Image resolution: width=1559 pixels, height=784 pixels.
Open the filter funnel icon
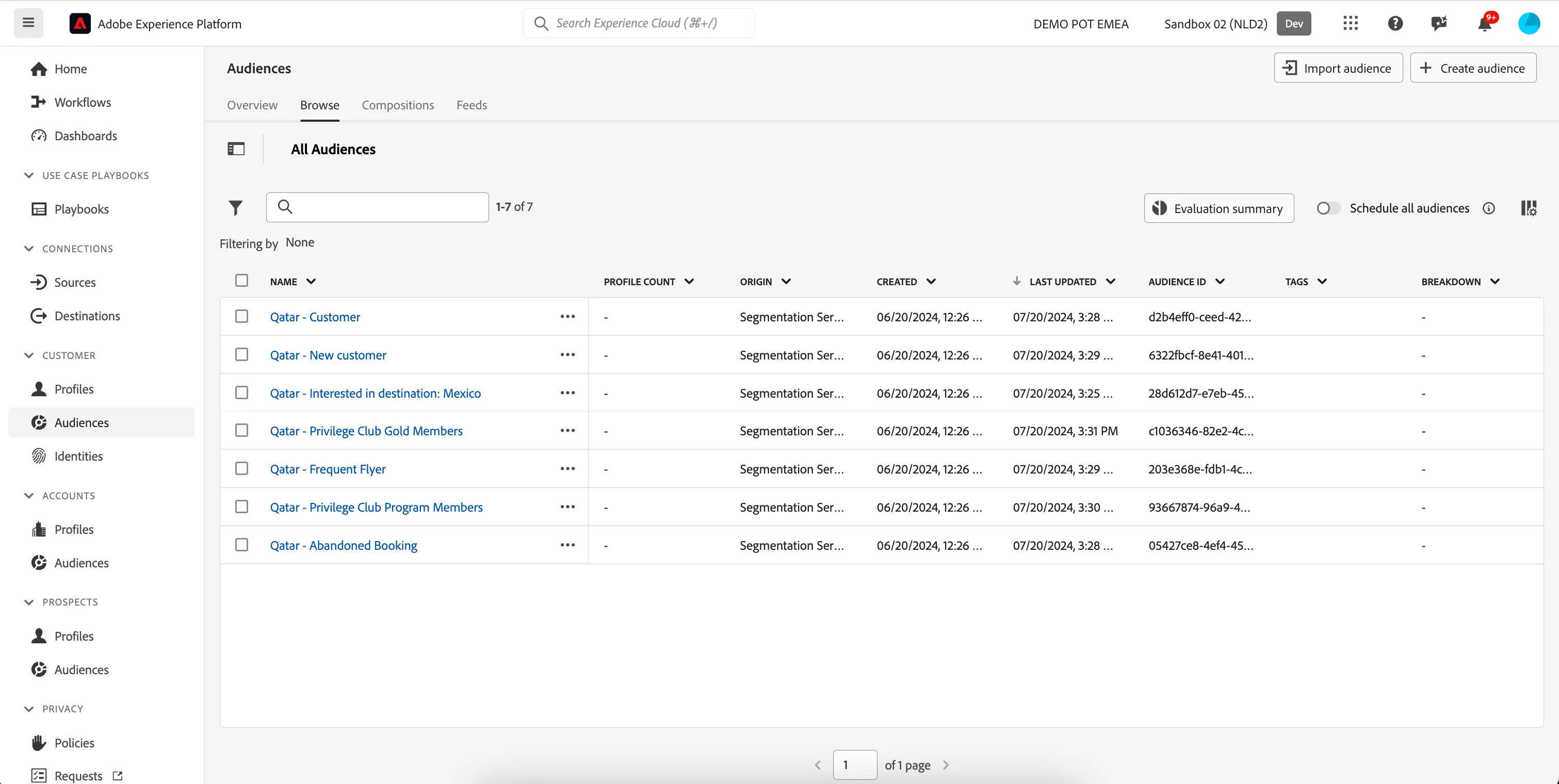point(235,207)
